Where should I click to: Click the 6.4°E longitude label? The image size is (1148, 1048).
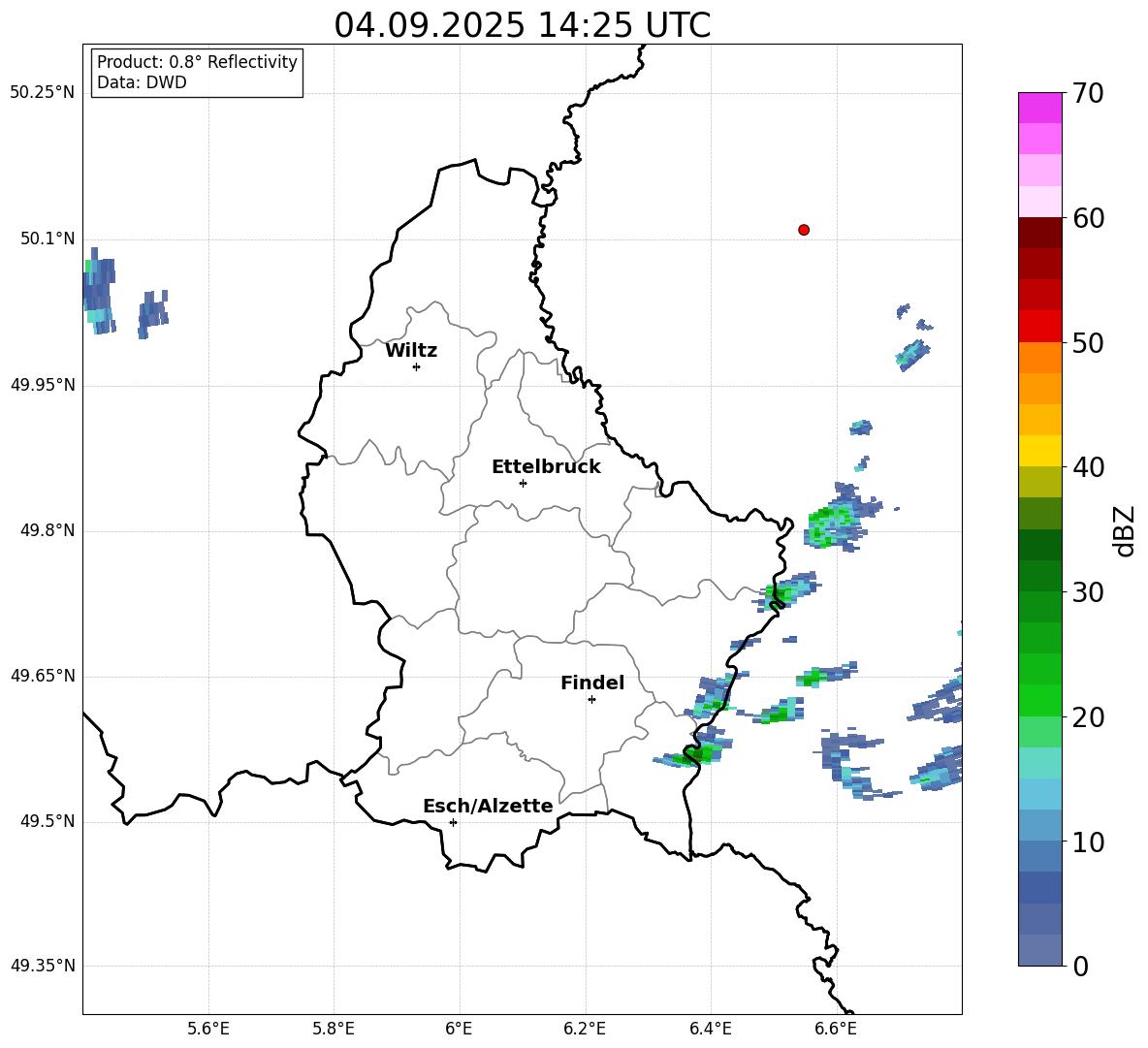point(710,1029)
